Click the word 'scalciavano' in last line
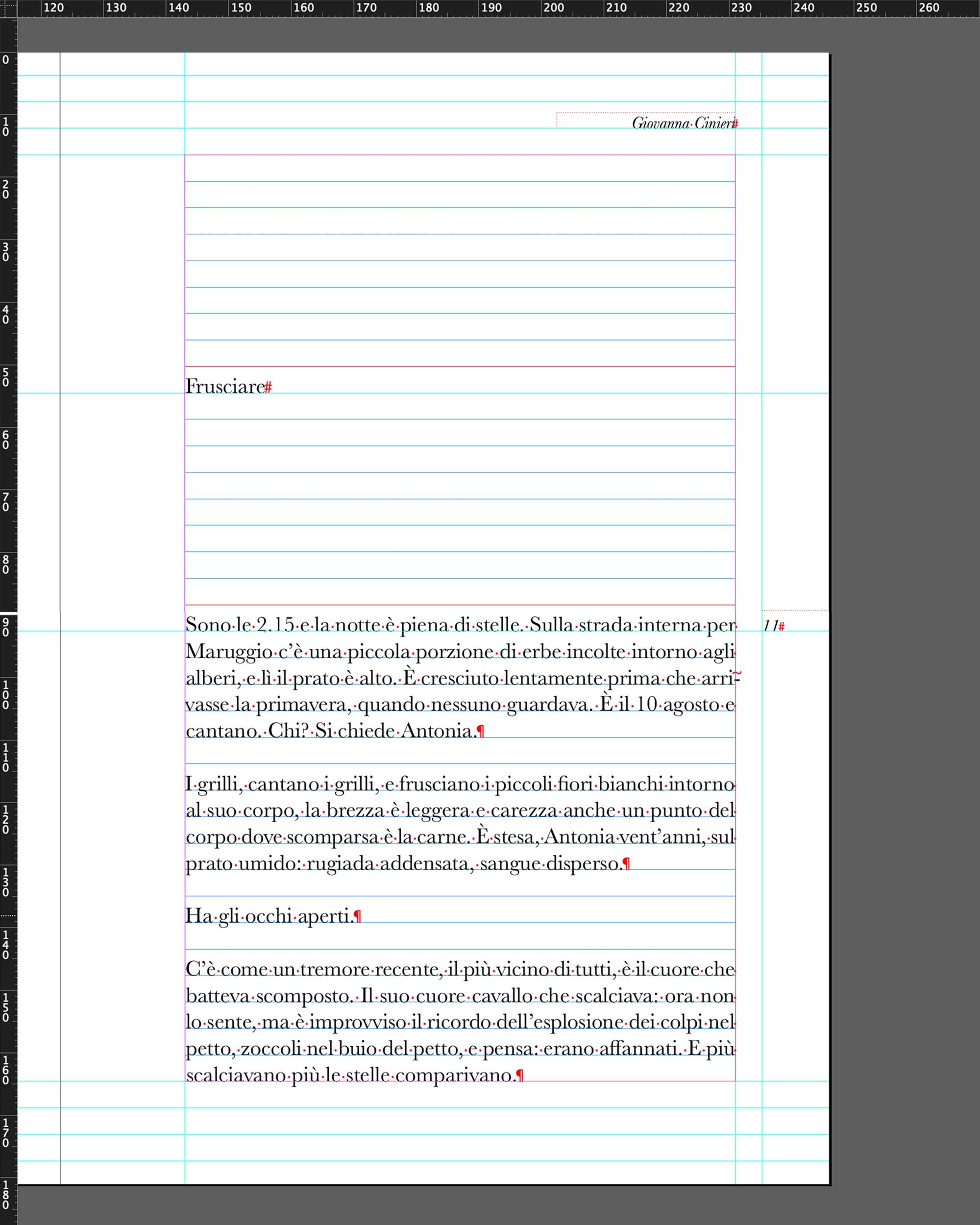 tap(236, 1075)
